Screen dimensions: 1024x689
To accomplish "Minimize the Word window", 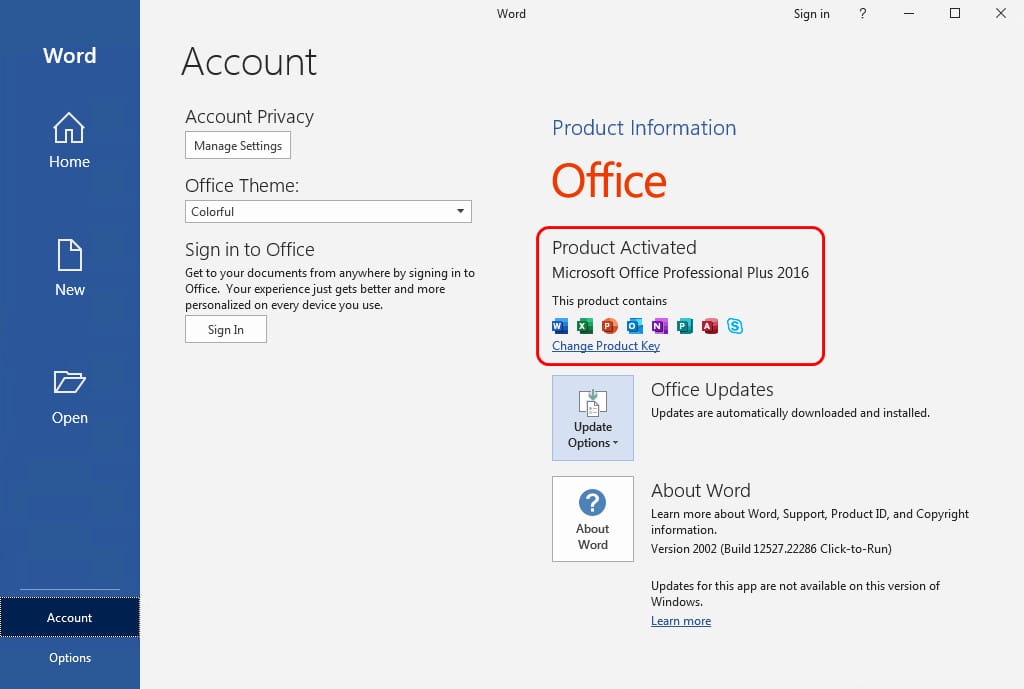I will point(908,14).
